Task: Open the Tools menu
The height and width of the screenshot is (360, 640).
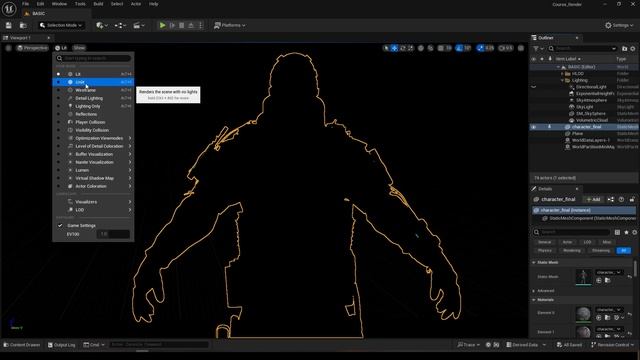Action: [80, 4]
